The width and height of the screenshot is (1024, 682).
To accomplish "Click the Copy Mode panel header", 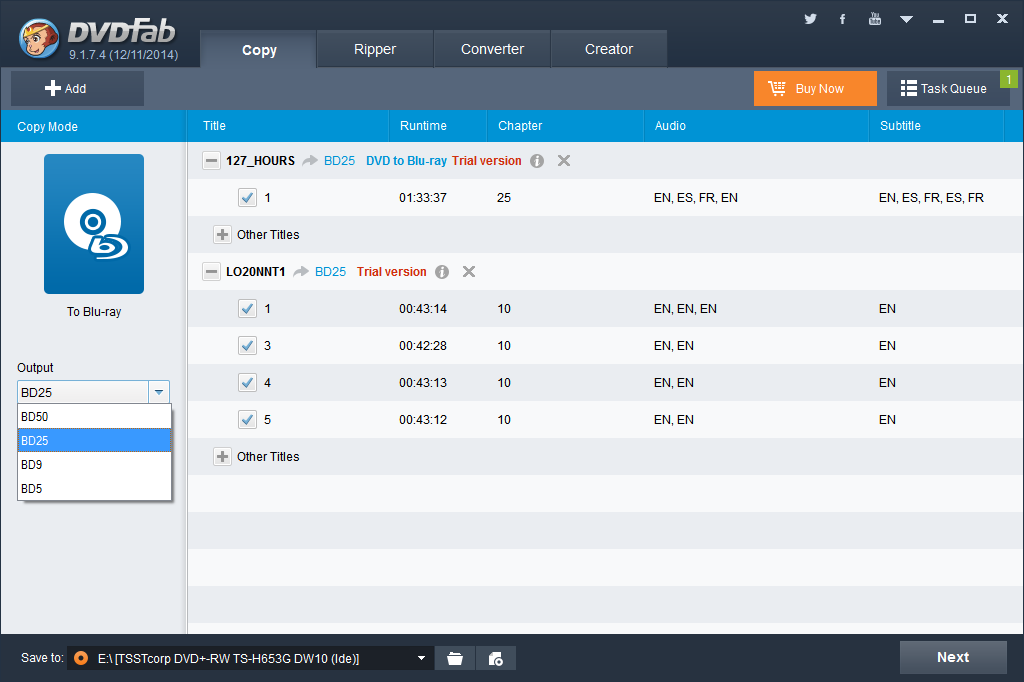I will [93, 126].
